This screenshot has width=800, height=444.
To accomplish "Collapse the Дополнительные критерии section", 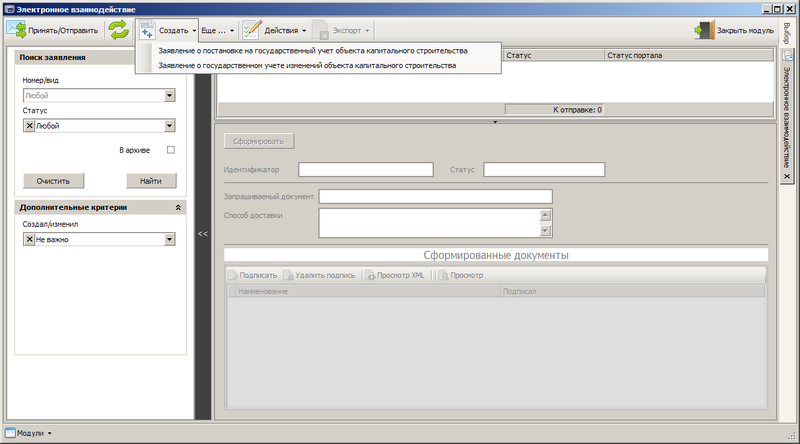I will pos(177,207).
